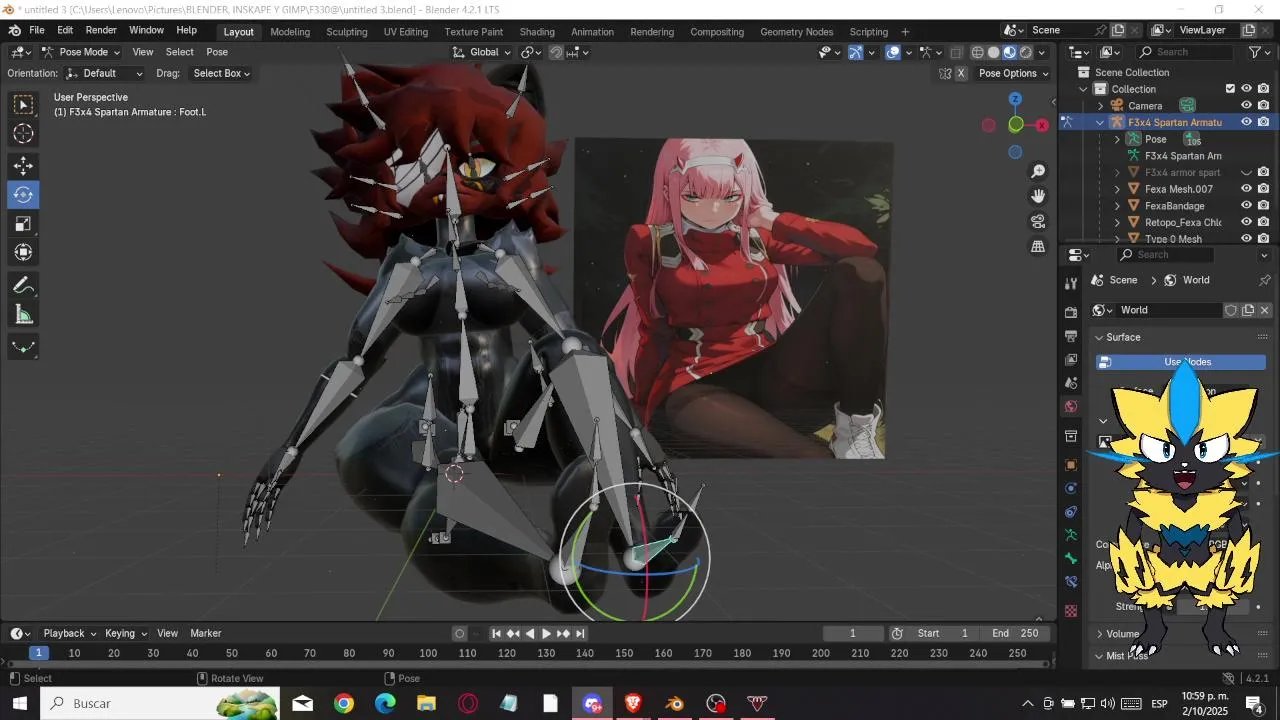Click the Use Nodes button

tap(1181, 362)
